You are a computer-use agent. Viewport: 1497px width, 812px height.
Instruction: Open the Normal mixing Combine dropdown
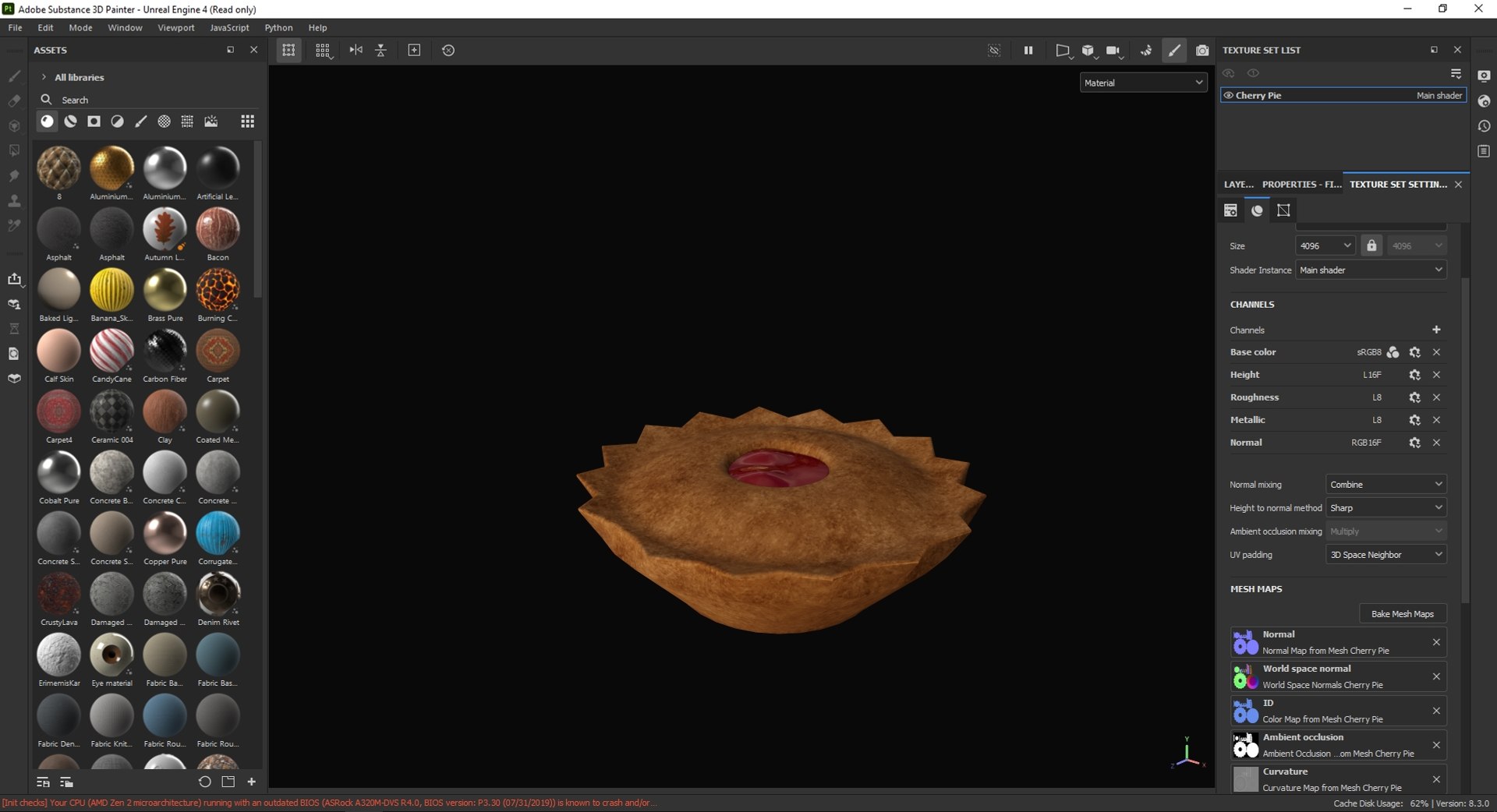[1386, 484]
